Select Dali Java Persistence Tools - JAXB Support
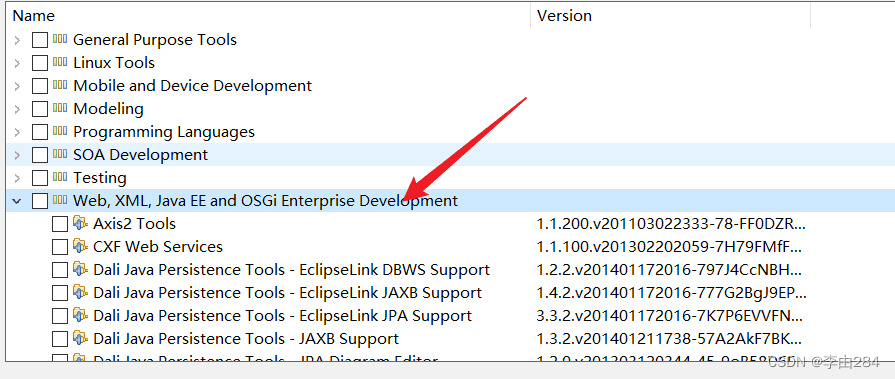Viewport: 895px width, 379px height. click(x=246, y=339)
